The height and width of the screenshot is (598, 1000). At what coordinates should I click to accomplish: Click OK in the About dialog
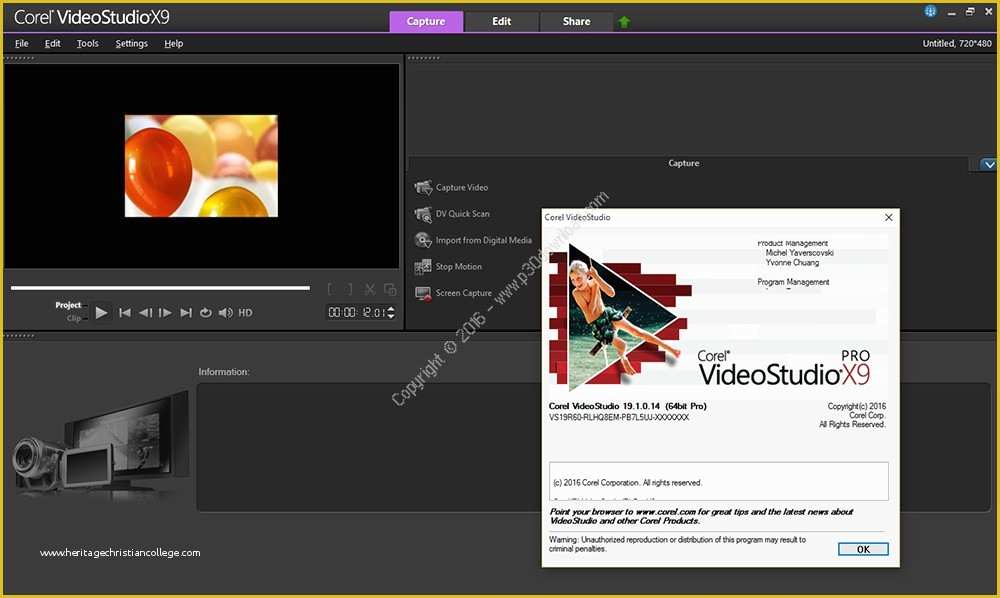point(863,549)
